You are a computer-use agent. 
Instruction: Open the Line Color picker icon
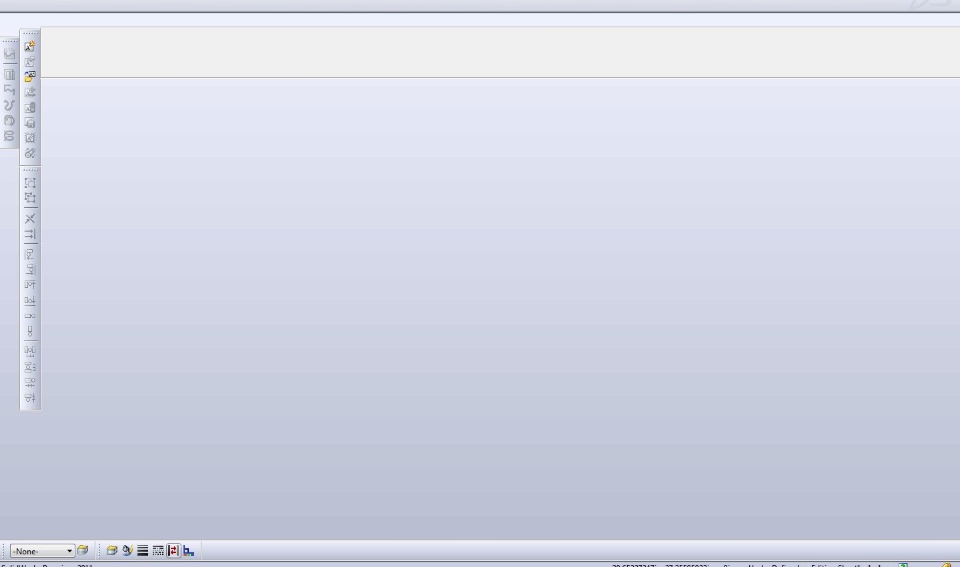point(127,550)
